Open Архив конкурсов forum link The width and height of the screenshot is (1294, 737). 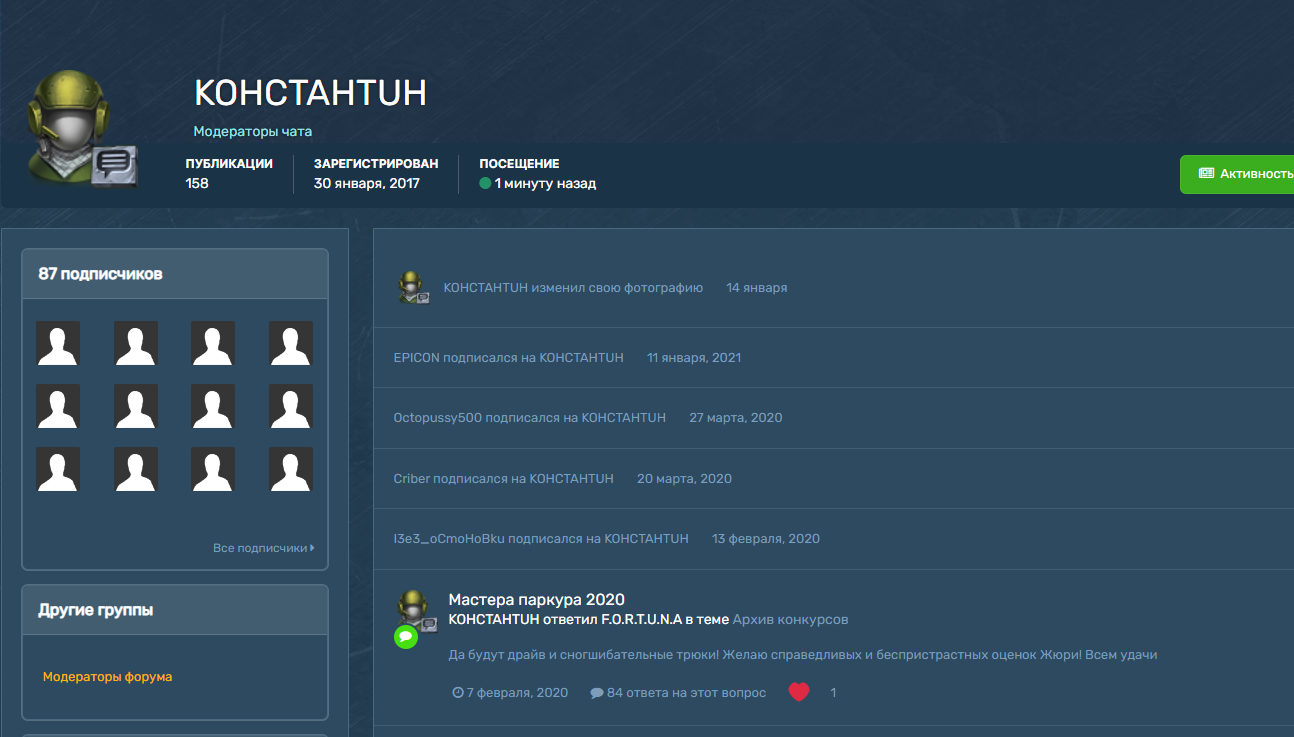pos(790,620)
